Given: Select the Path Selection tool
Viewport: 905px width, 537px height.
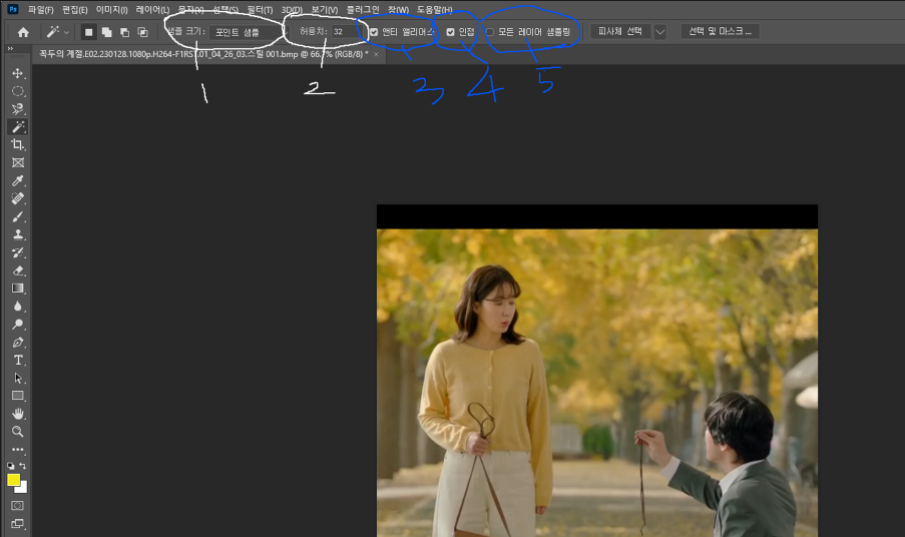Looking at the screenshot, I should tap(18, 378).
